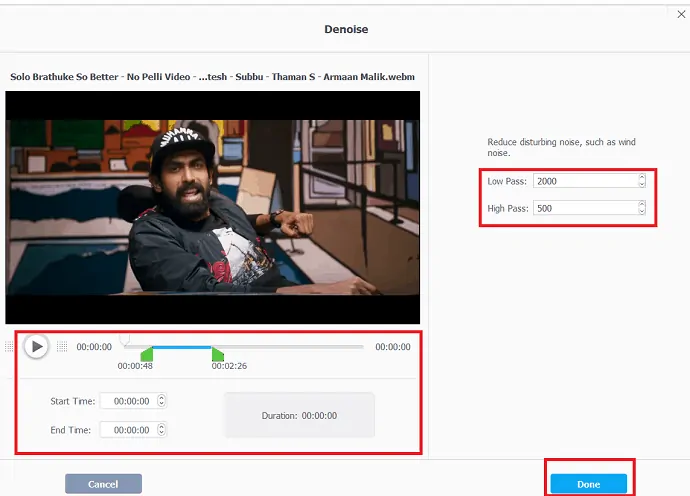690x496 pixels.
Task: Click the Cancel button
Action: coord(103,484)
